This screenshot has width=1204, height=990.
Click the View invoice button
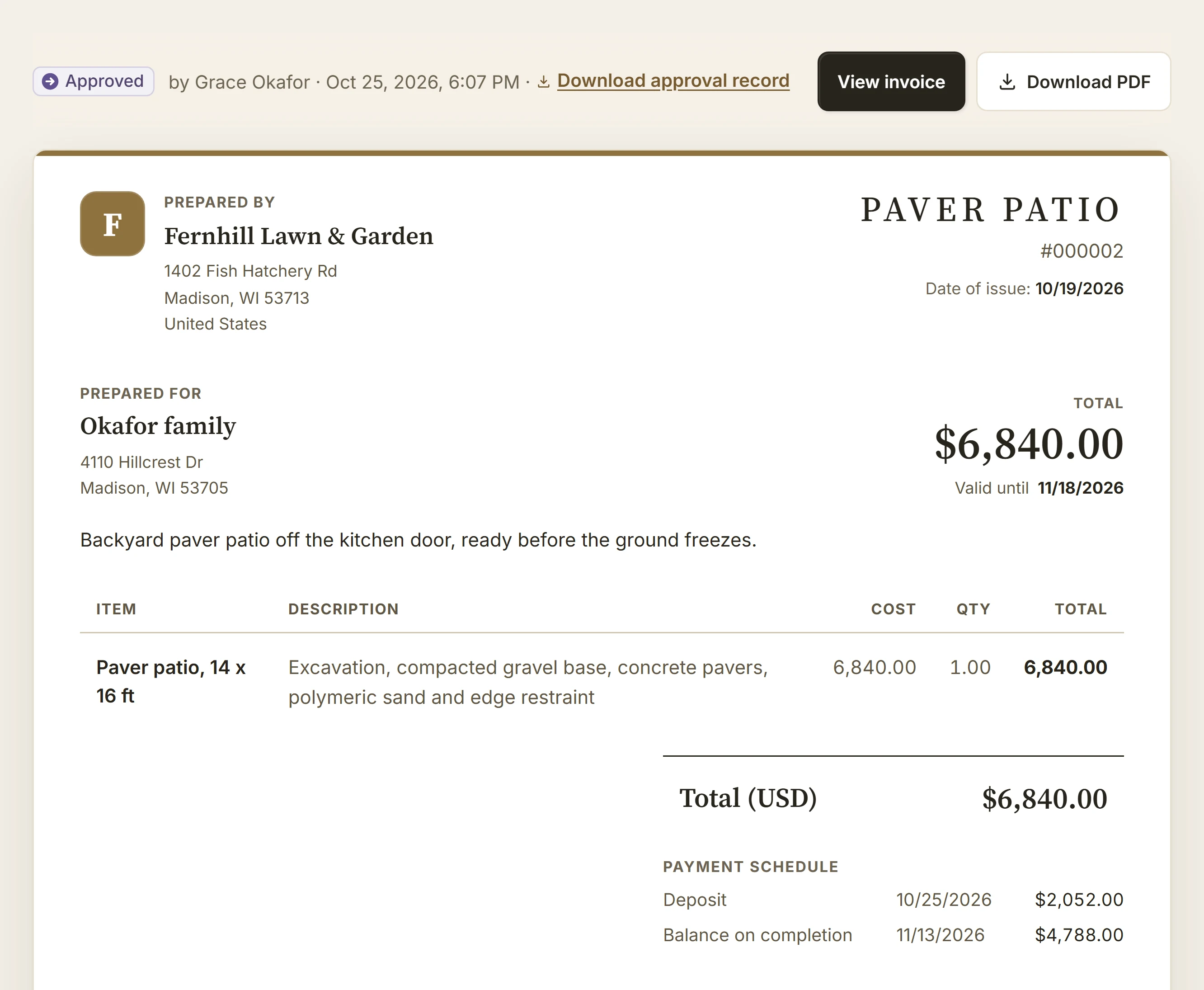tap(891, 81)
